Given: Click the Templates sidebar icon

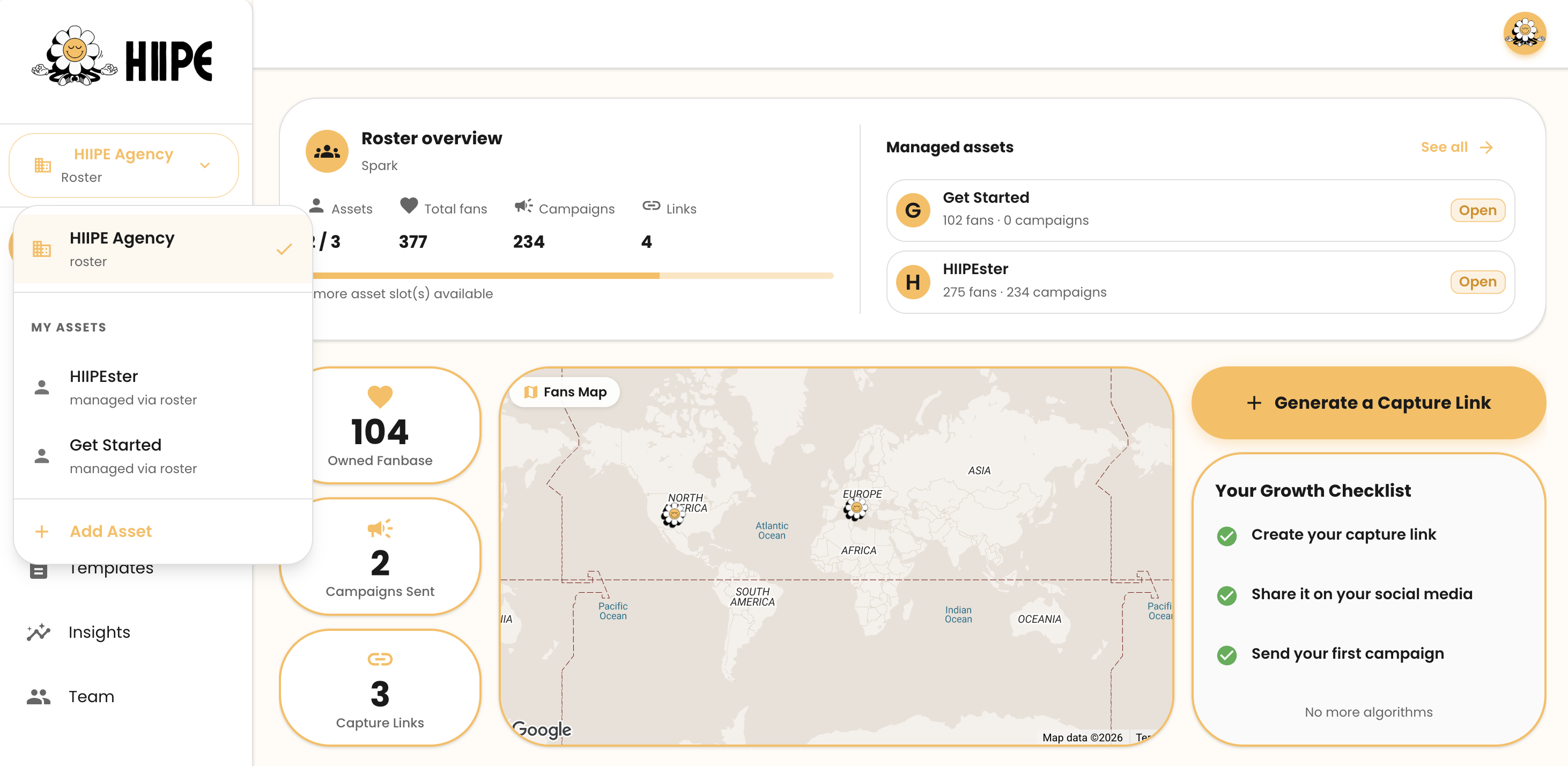Looking at the screenshot, I should [39, 570].
